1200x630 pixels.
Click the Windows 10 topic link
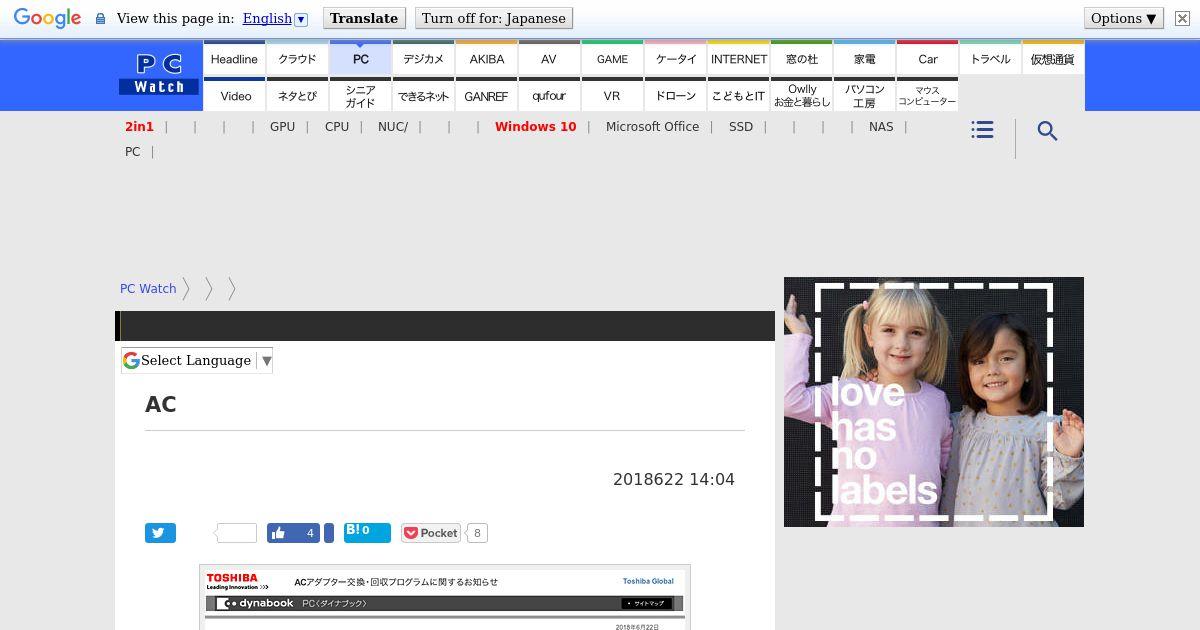click(535, 127)
